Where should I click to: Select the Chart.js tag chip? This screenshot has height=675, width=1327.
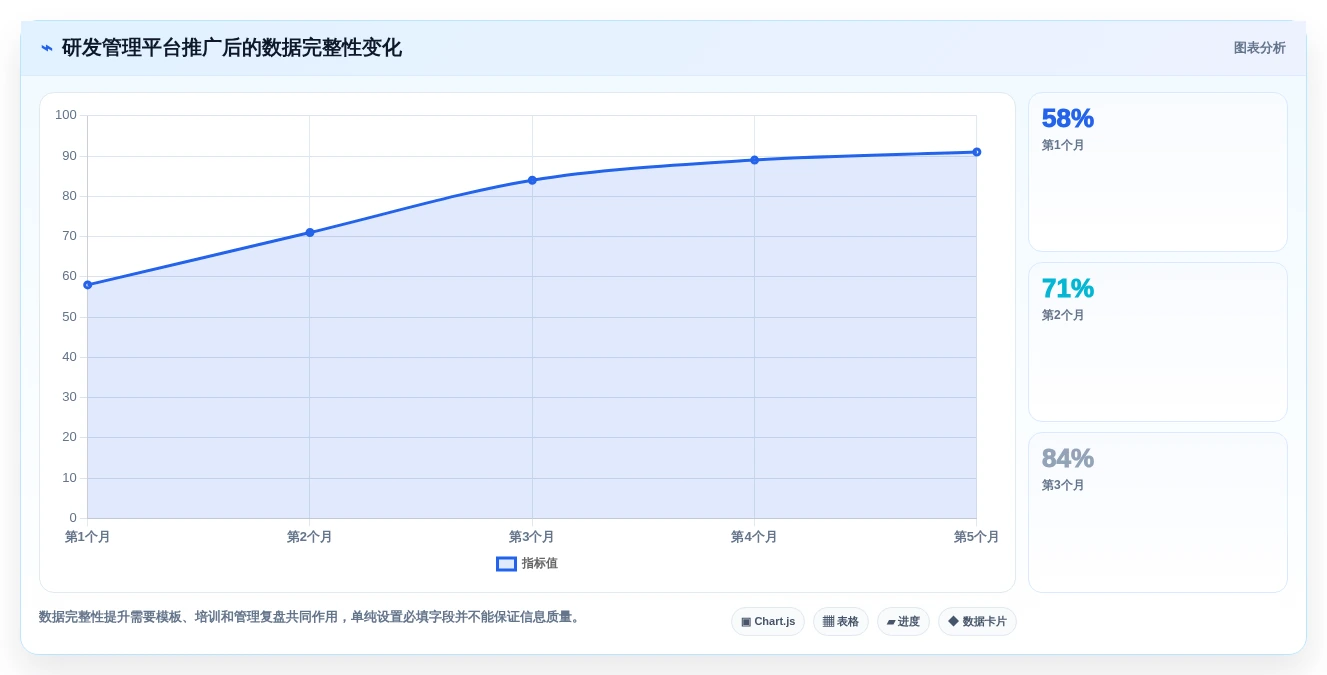tap(768, 622)
